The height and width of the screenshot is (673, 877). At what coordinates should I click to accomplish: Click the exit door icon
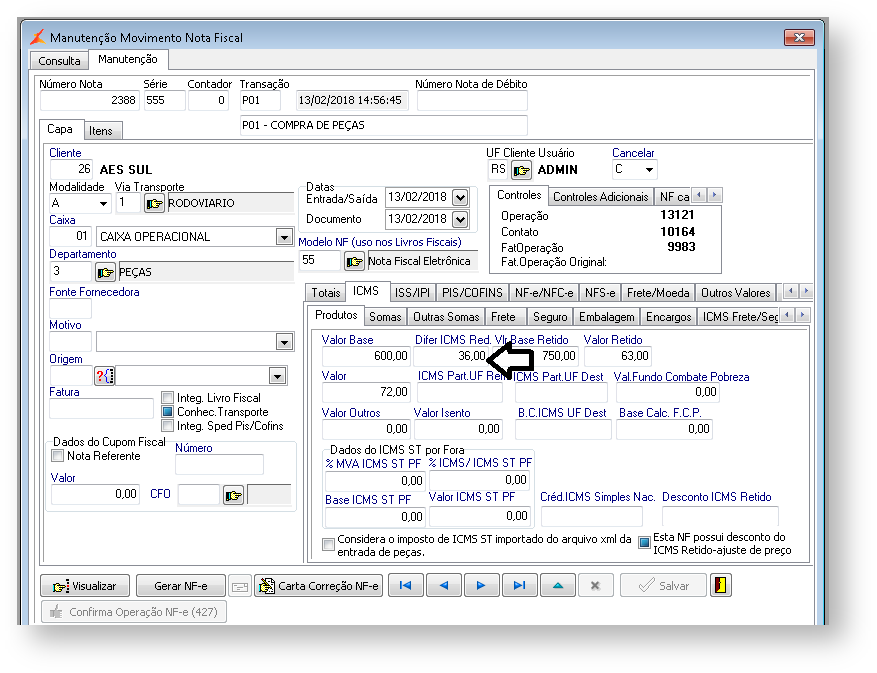[720, 586]
